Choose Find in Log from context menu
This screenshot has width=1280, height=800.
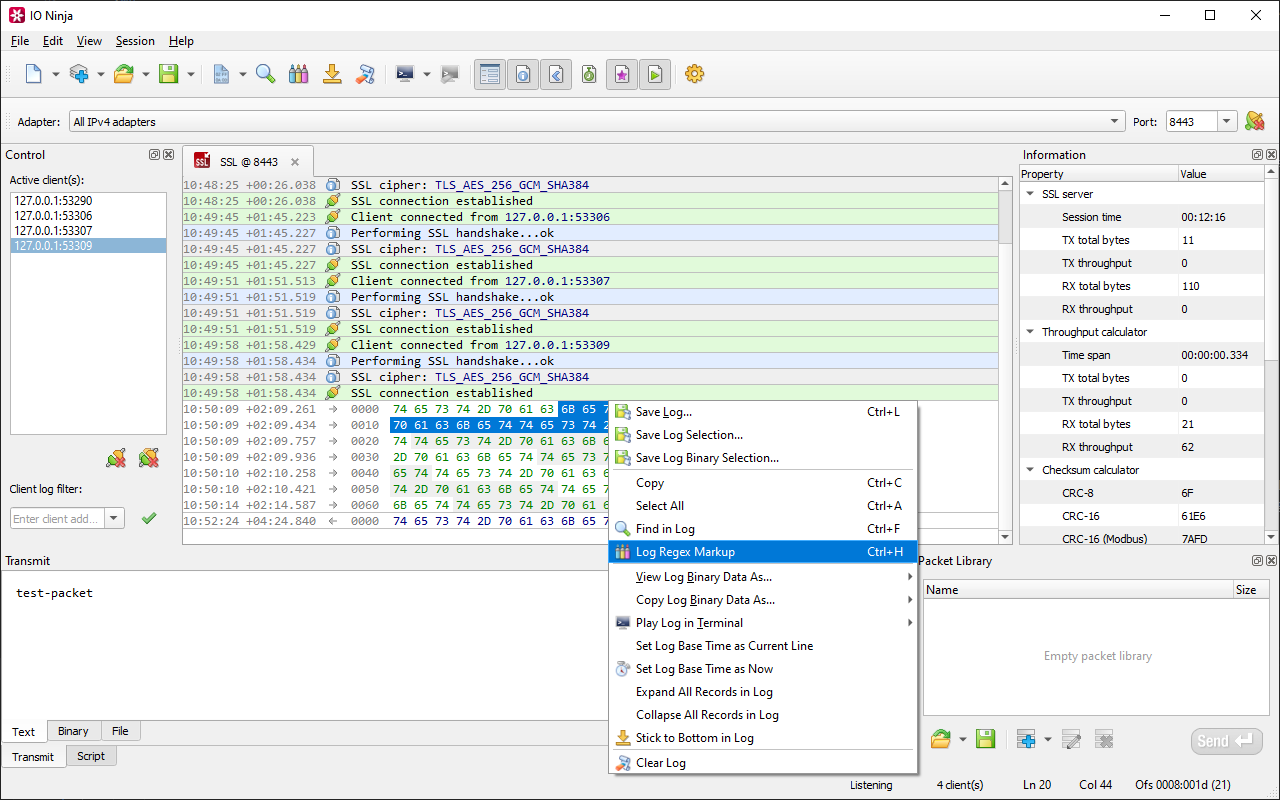coord(763,529)
